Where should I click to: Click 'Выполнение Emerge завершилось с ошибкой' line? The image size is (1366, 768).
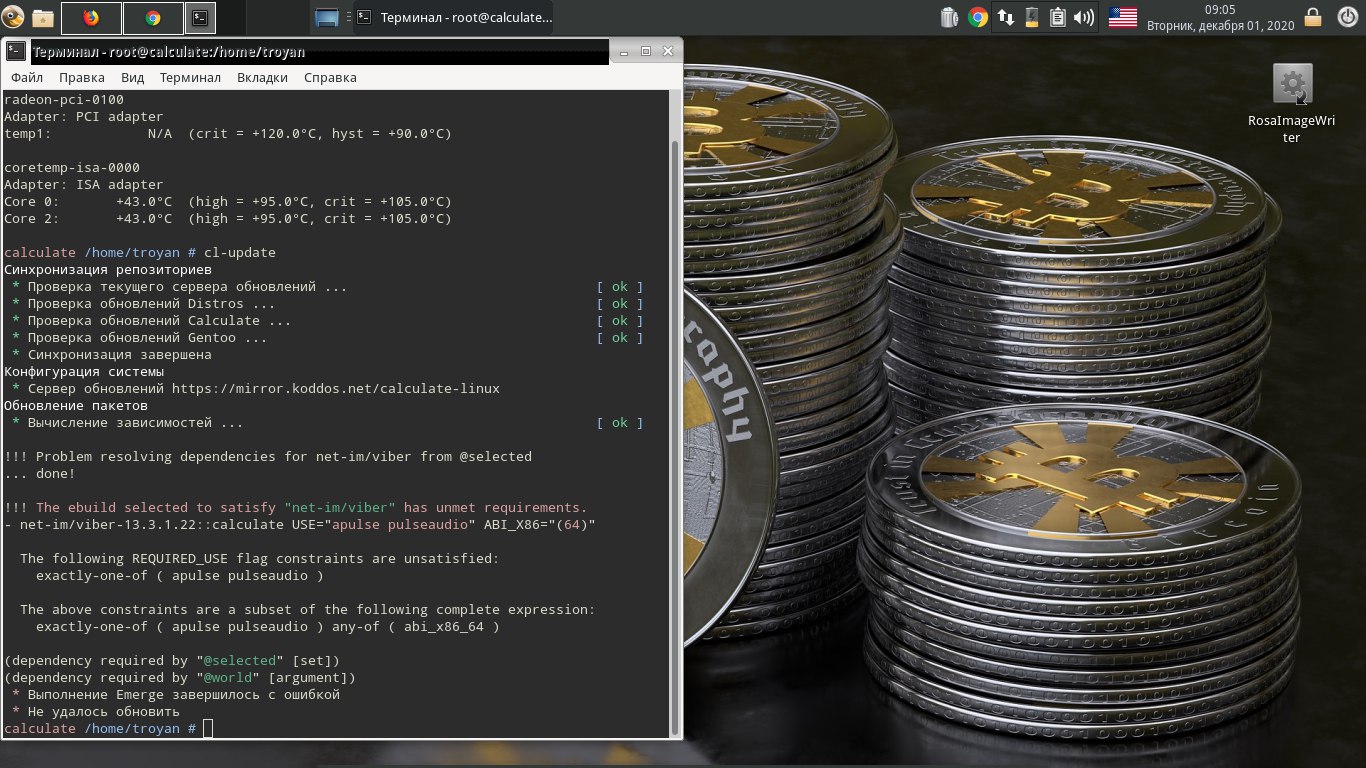(183, 695)
